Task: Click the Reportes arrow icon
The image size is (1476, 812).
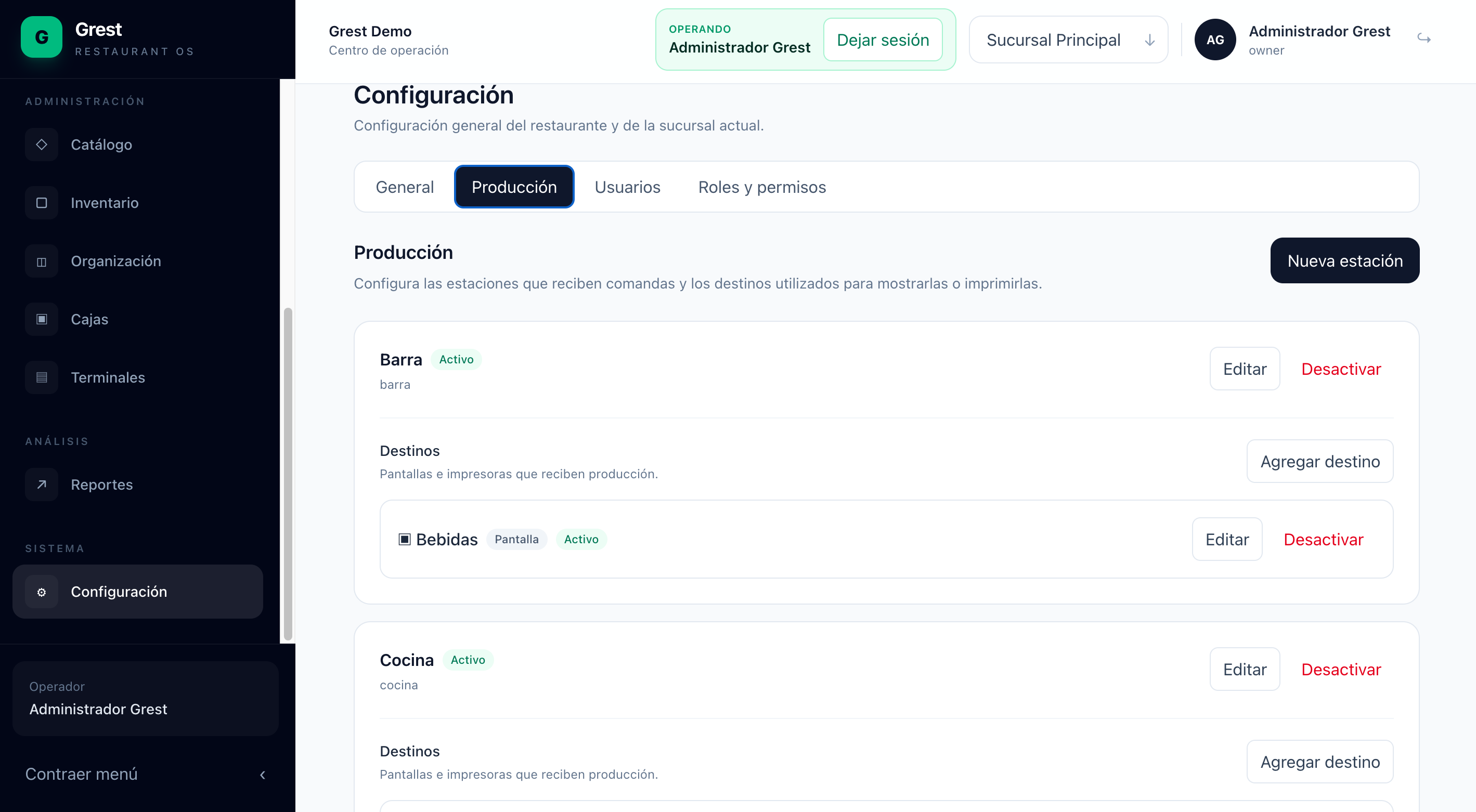Action: [x=41, y=484]
